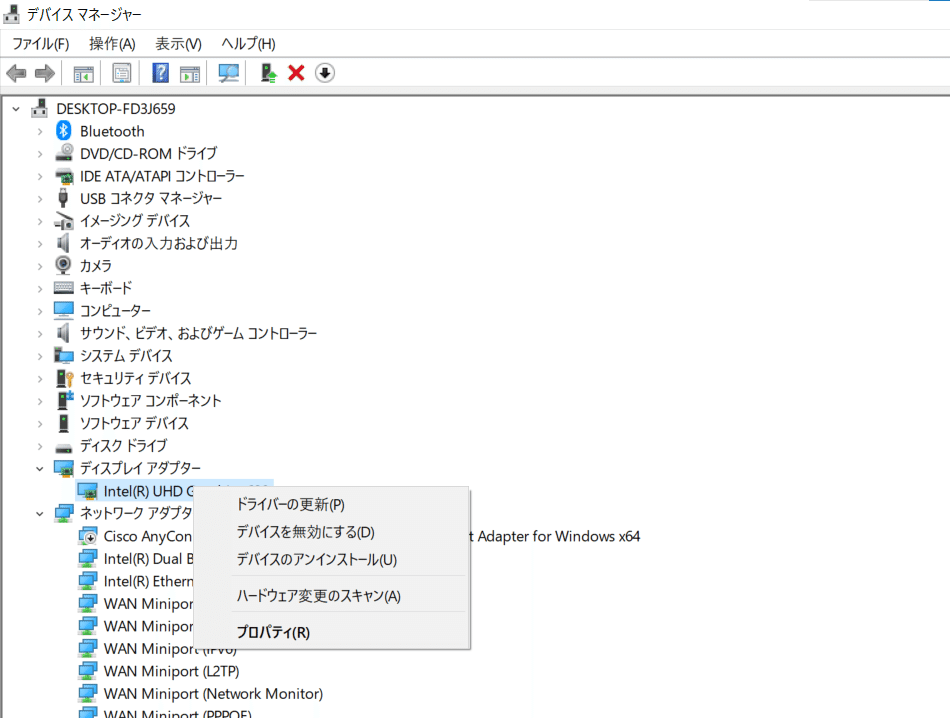
Task: Click the Bluetooth category icon
Action: [64, 131]
